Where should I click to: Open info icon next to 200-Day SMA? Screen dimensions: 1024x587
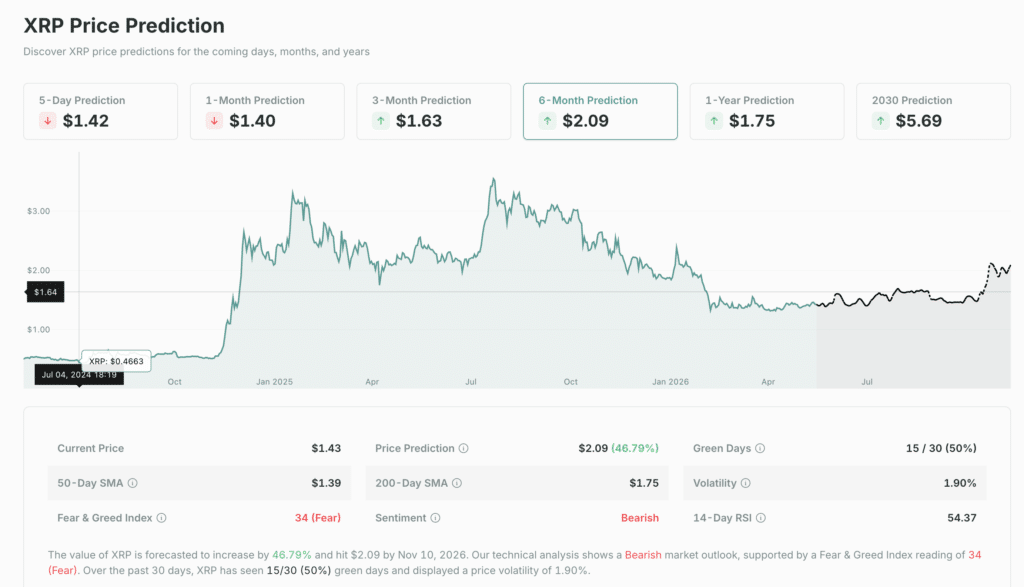(x=457, y=483)
